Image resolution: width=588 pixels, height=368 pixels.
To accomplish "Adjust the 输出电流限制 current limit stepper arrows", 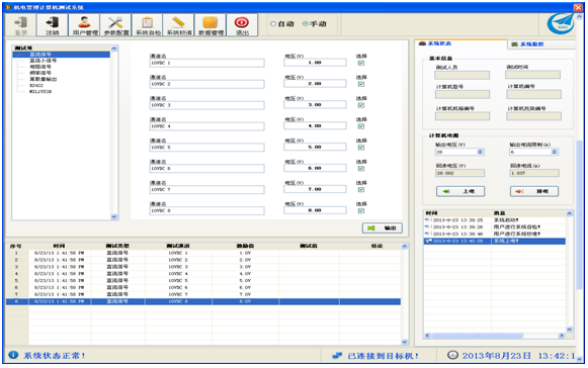I will pos(554,152).
